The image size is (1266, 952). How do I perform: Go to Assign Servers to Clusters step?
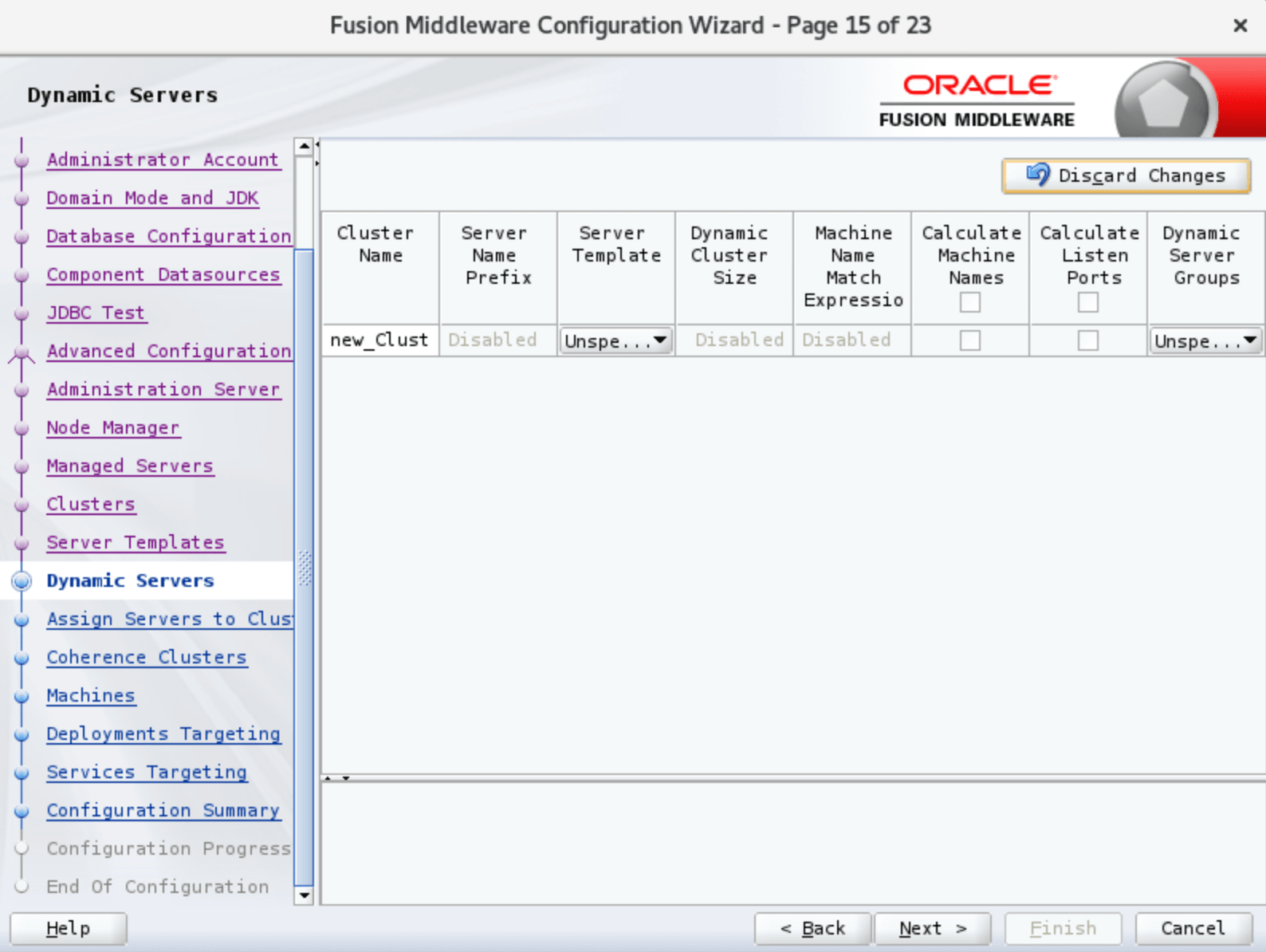169,619
